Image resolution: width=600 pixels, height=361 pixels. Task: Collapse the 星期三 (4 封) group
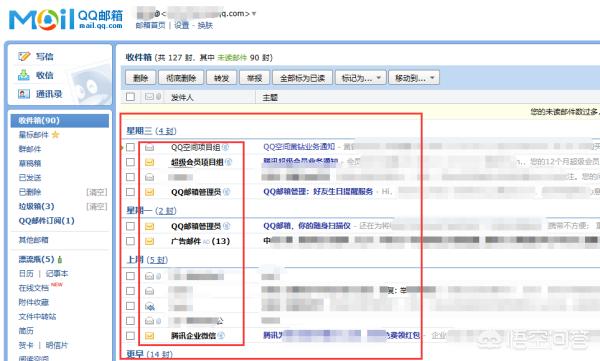tap(151, 131)
